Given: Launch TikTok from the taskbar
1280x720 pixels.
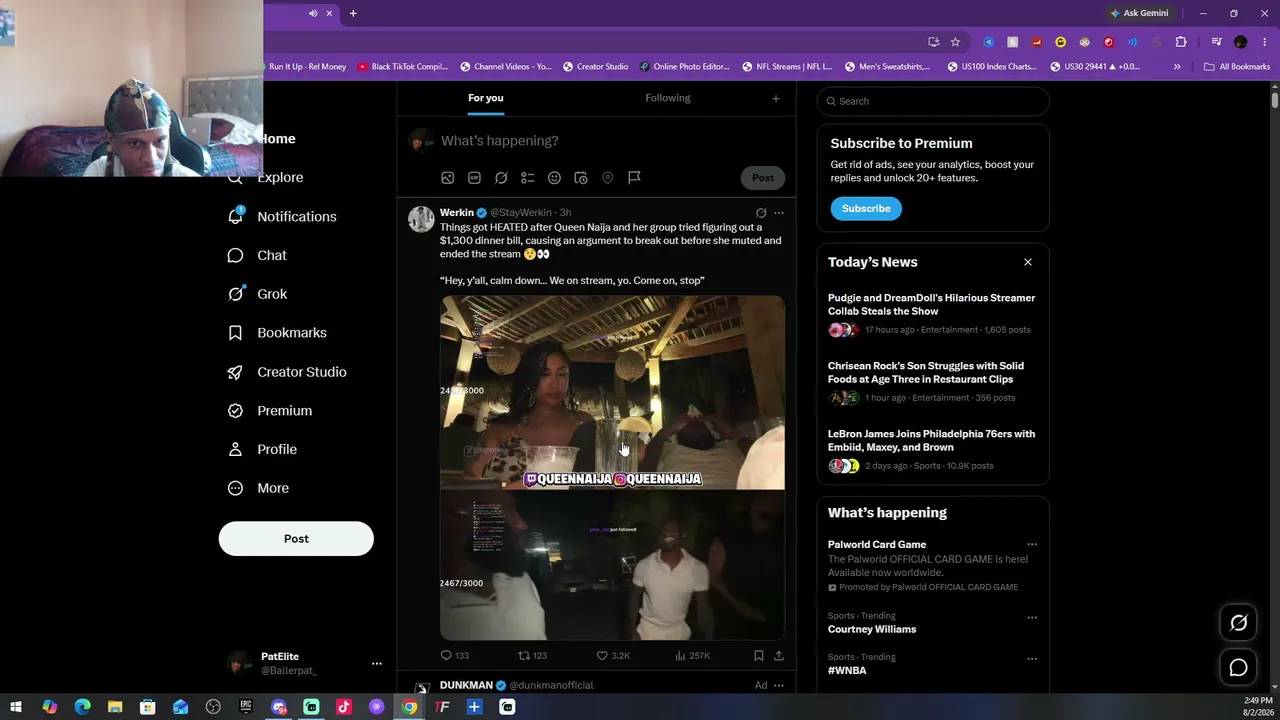Looking at the screenshot, I should [344, 707].
